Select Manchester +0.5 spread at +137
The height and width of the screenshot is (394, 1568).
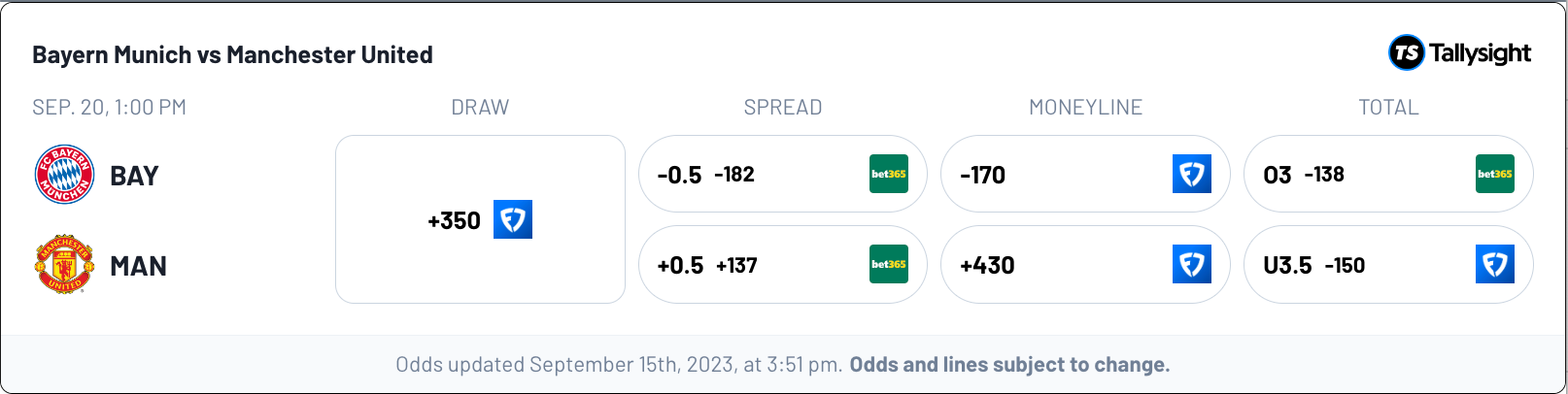783,264
